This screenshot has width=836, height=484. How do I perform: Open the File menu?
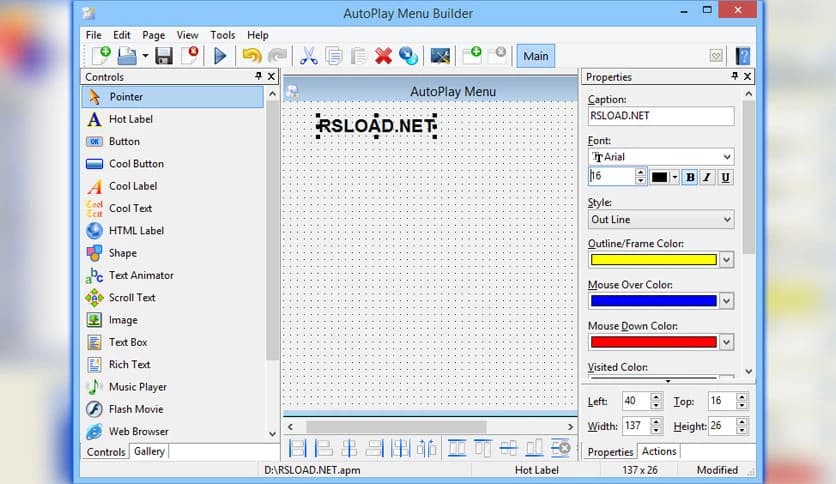93,35
